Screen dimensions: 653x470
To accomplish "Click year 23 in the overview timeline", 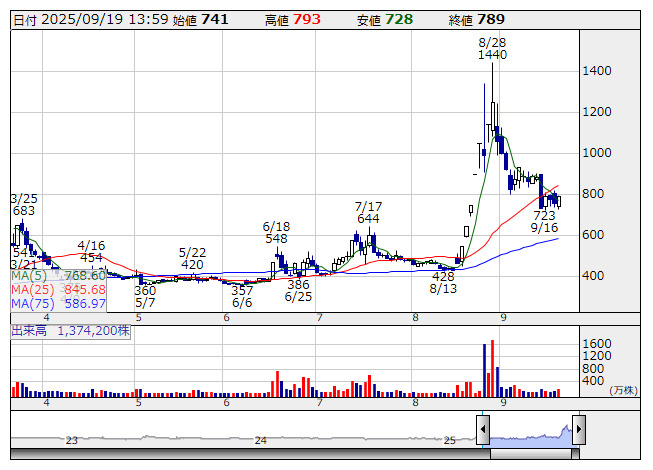I will point(71,440).
